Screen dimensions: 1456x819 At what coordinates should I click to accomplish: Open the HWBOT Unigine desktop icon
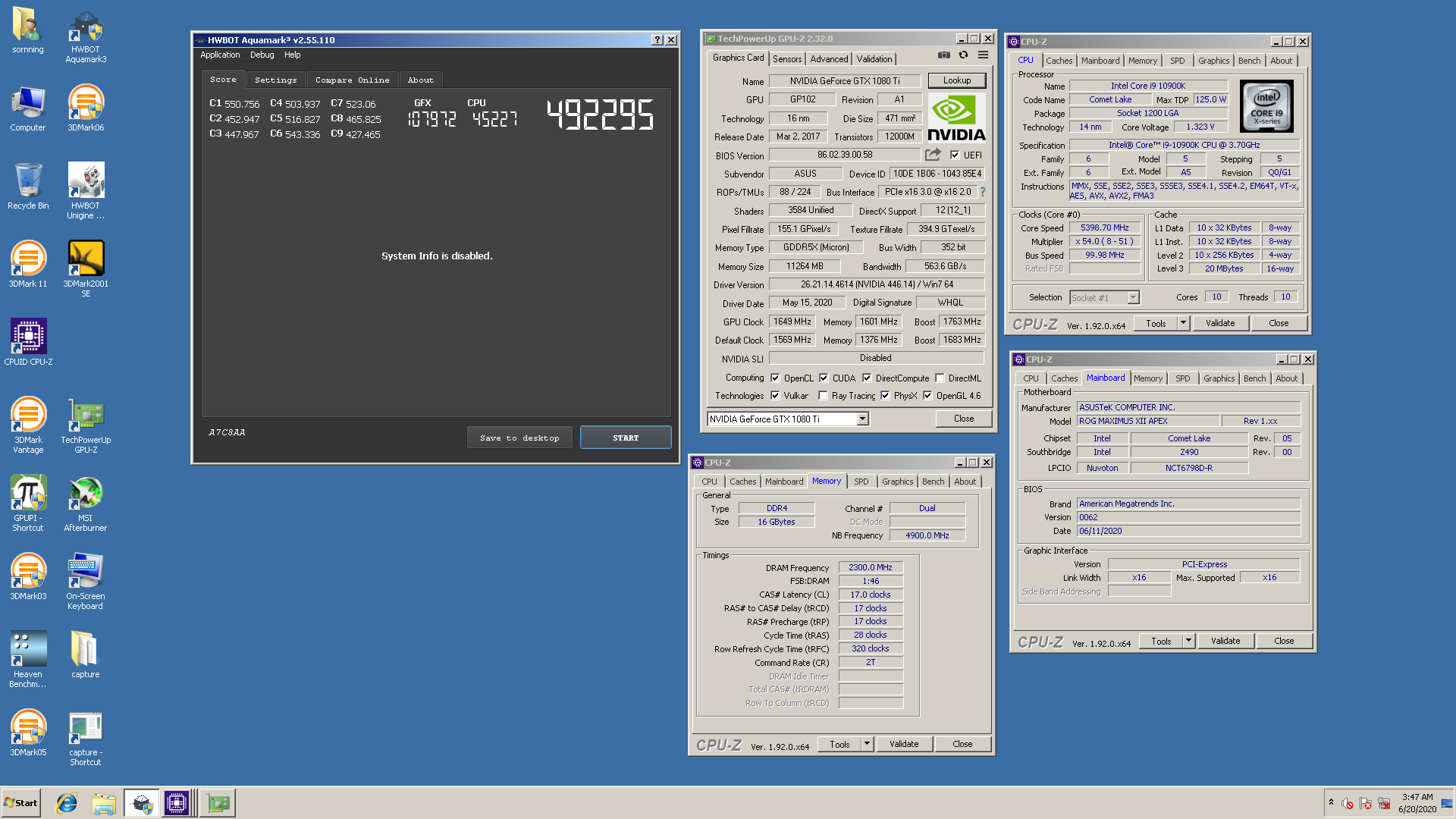(x=86, y=191)
